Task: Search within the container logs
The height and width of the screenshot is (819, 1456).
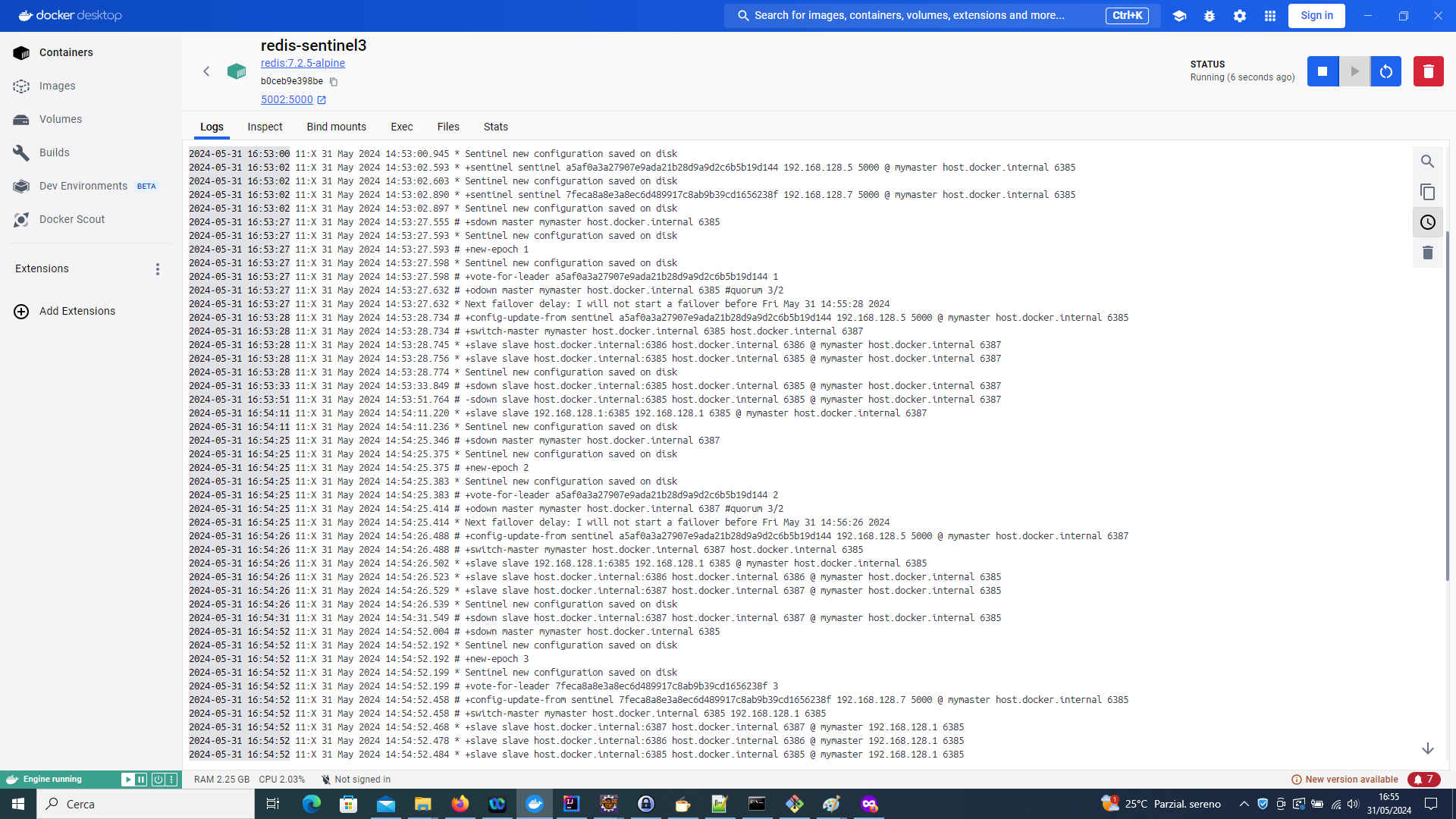Action: click(x=1428, y=162)
